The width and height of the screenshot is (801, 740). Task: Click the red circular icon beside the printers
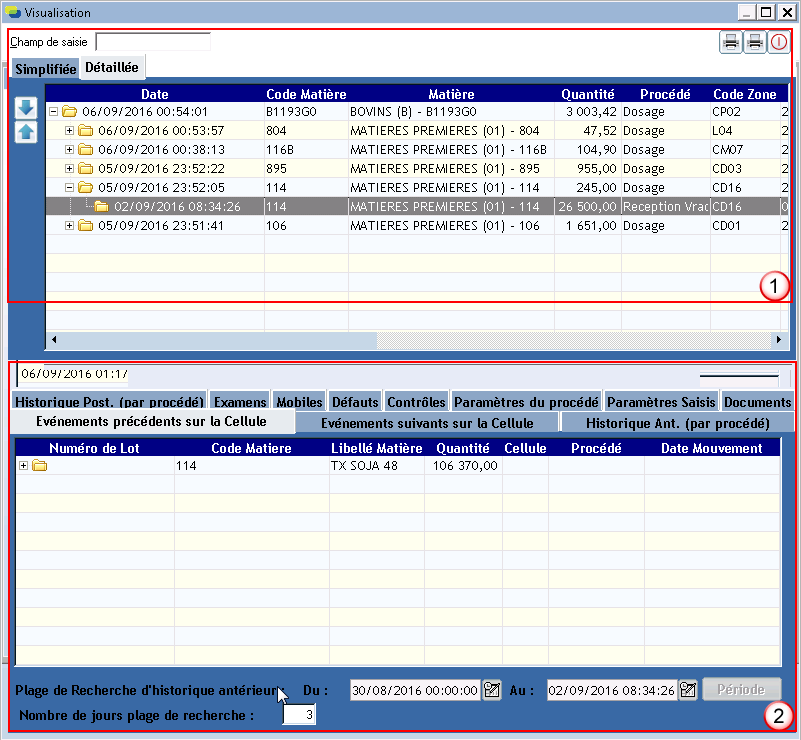[779, 42]
